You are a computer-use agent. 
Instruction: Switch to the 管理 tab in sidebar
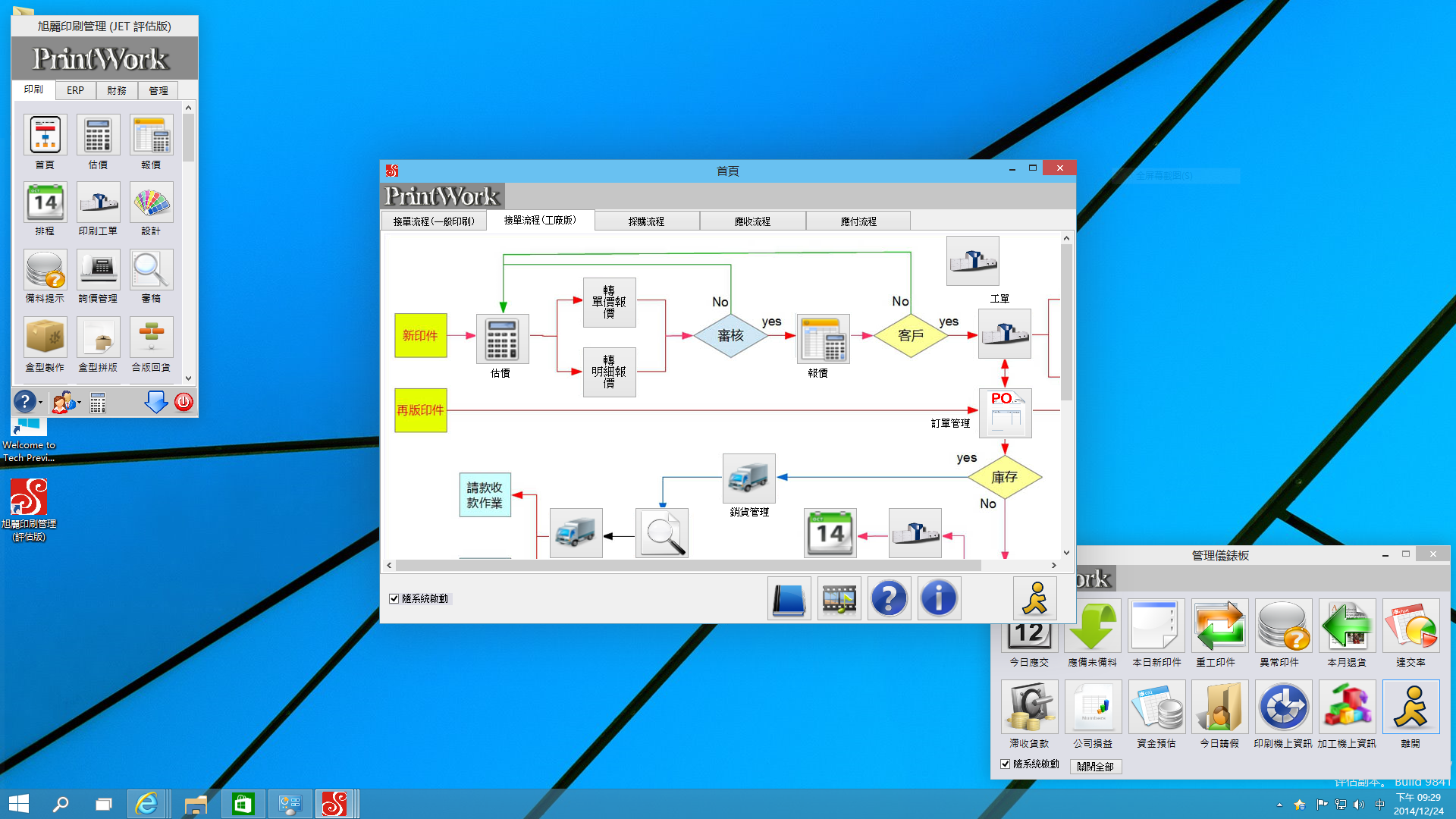click(x=158, y=90)
